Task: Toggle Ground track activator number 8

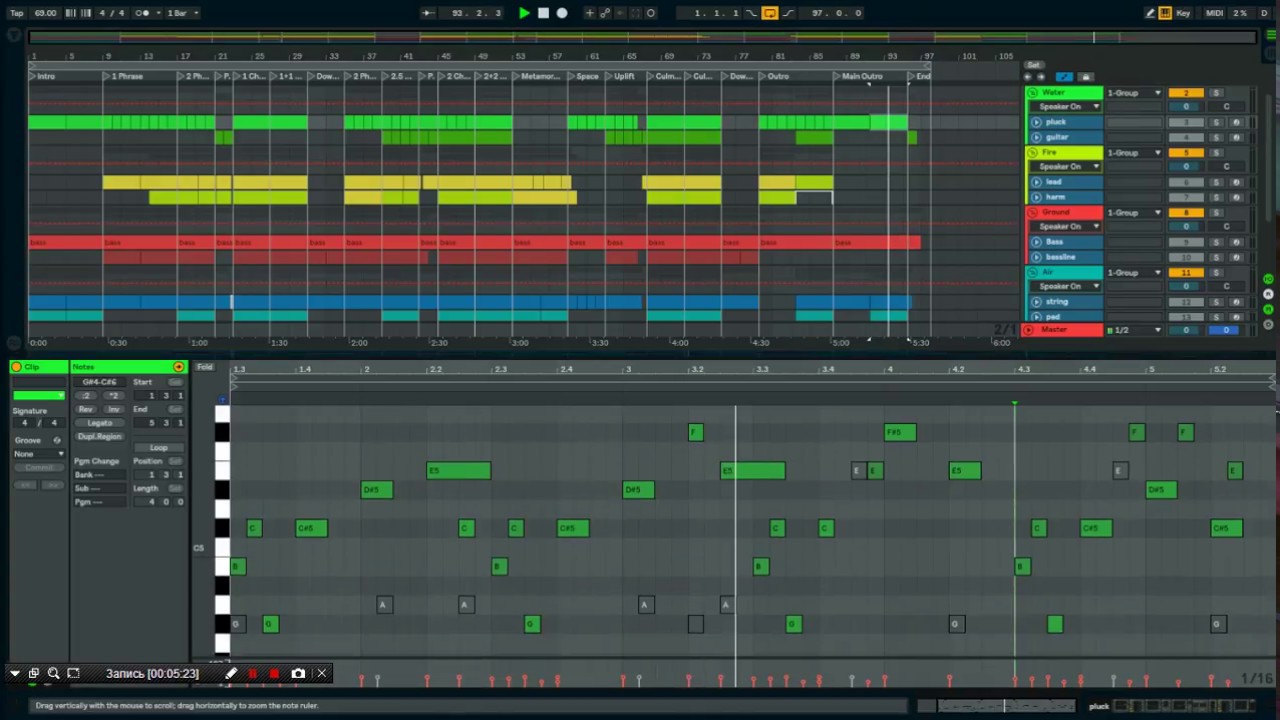Action: coord(1186,212)
